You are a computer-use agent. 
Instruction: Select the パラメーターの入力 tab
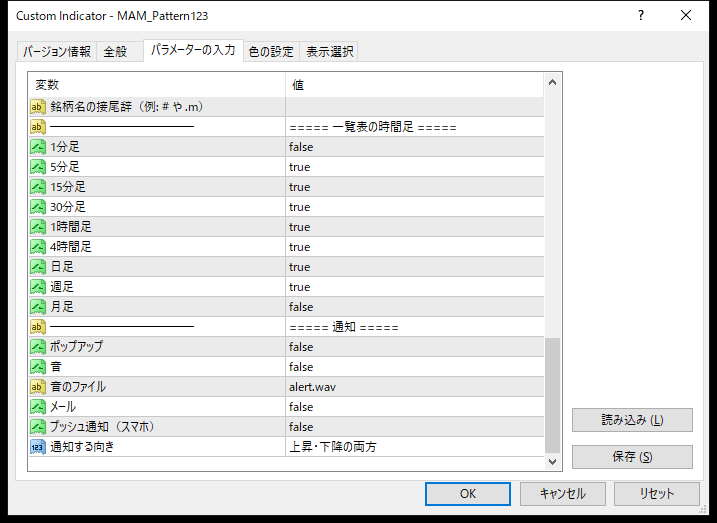point(193,50)
